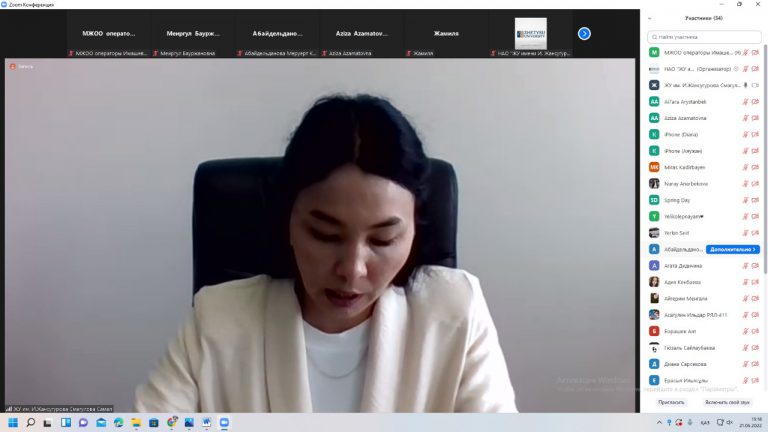768x432 pixels.
Task: Expand the "Дополнительно" options for Абайдильданова
Action: tap(733, 249)
